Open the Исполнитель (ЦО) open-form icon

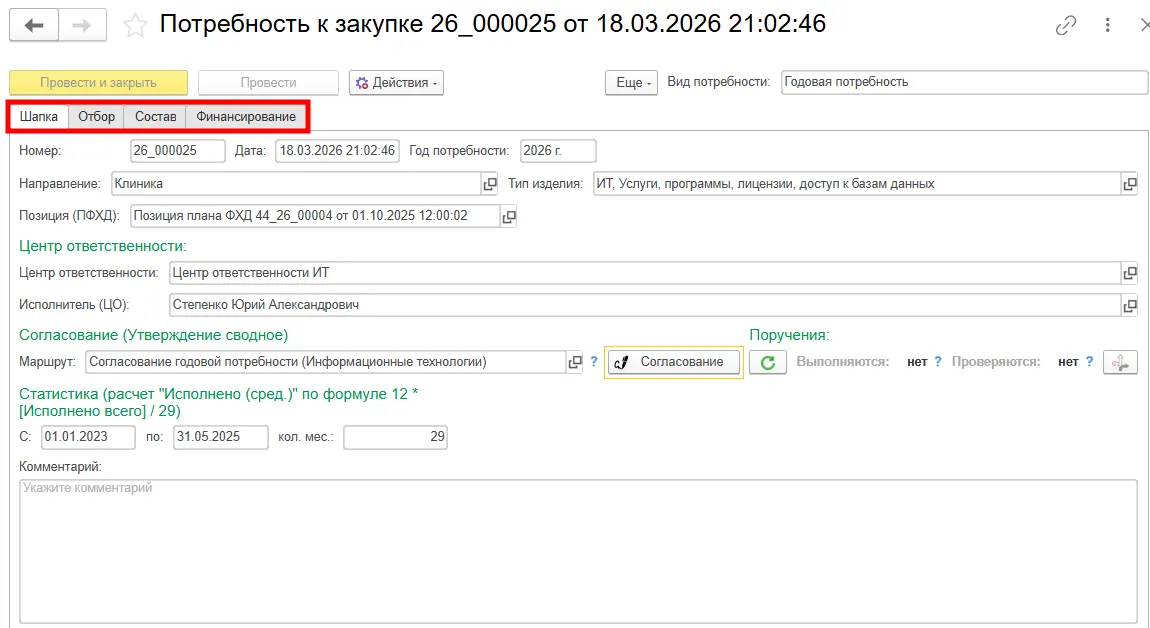(1130, 305)
